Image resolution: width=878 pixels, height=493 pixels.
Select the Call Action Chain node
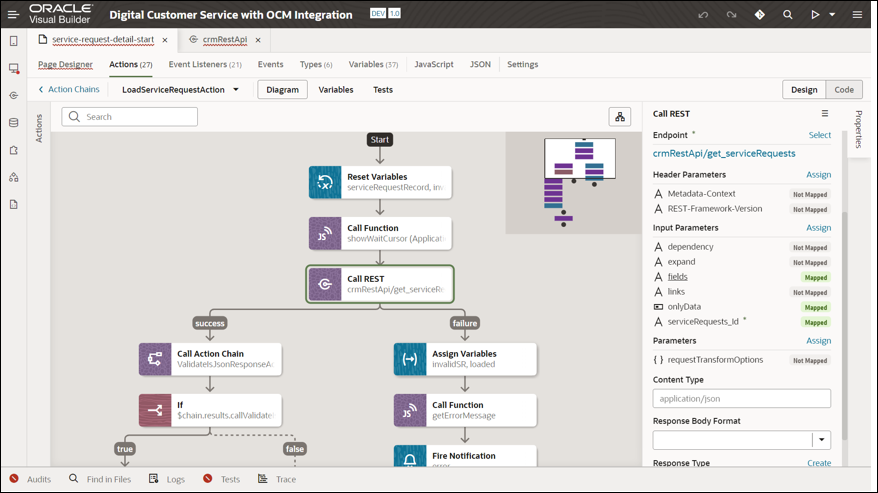point(211,359)
